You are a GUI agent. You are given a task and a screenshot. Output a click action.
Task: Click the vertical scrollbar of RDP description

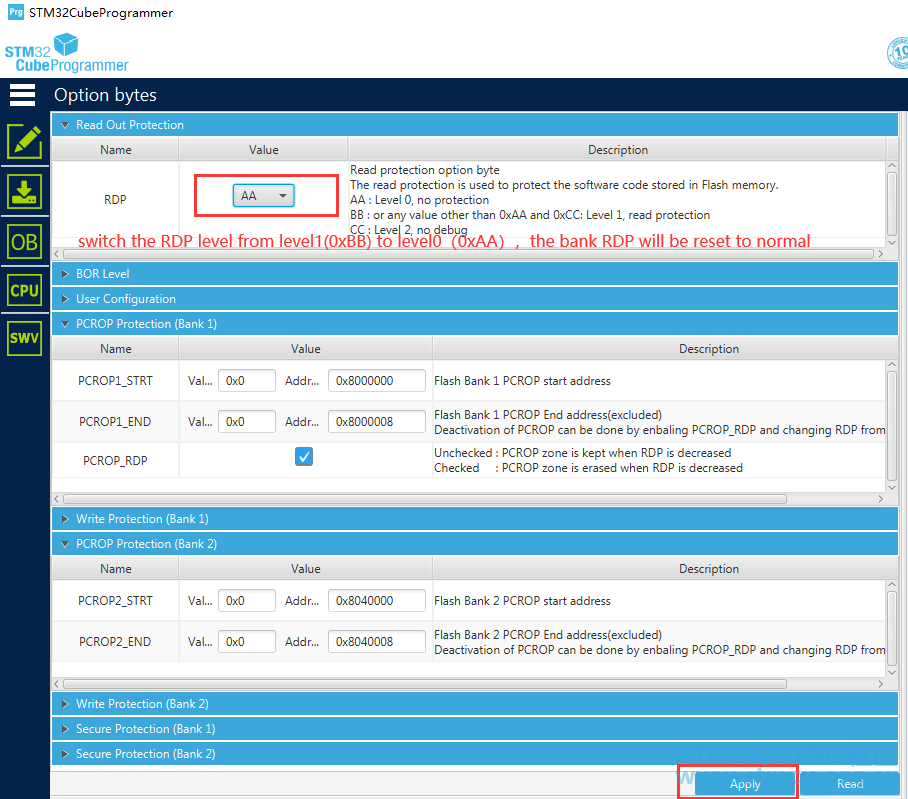pyautogui.click(x=892, y=203)
